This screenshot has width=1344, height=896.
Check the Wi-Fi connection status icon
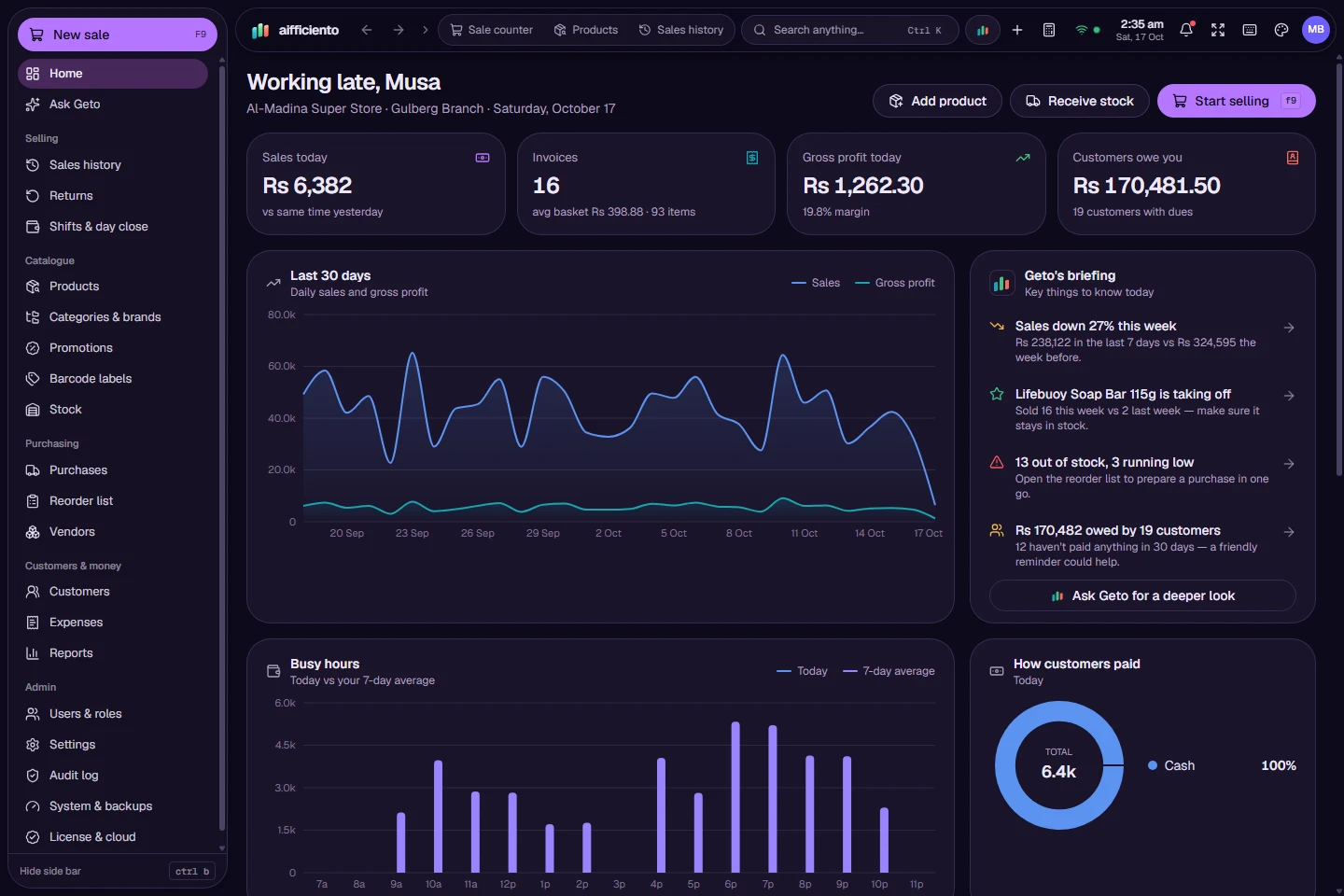click(1082, 30)
